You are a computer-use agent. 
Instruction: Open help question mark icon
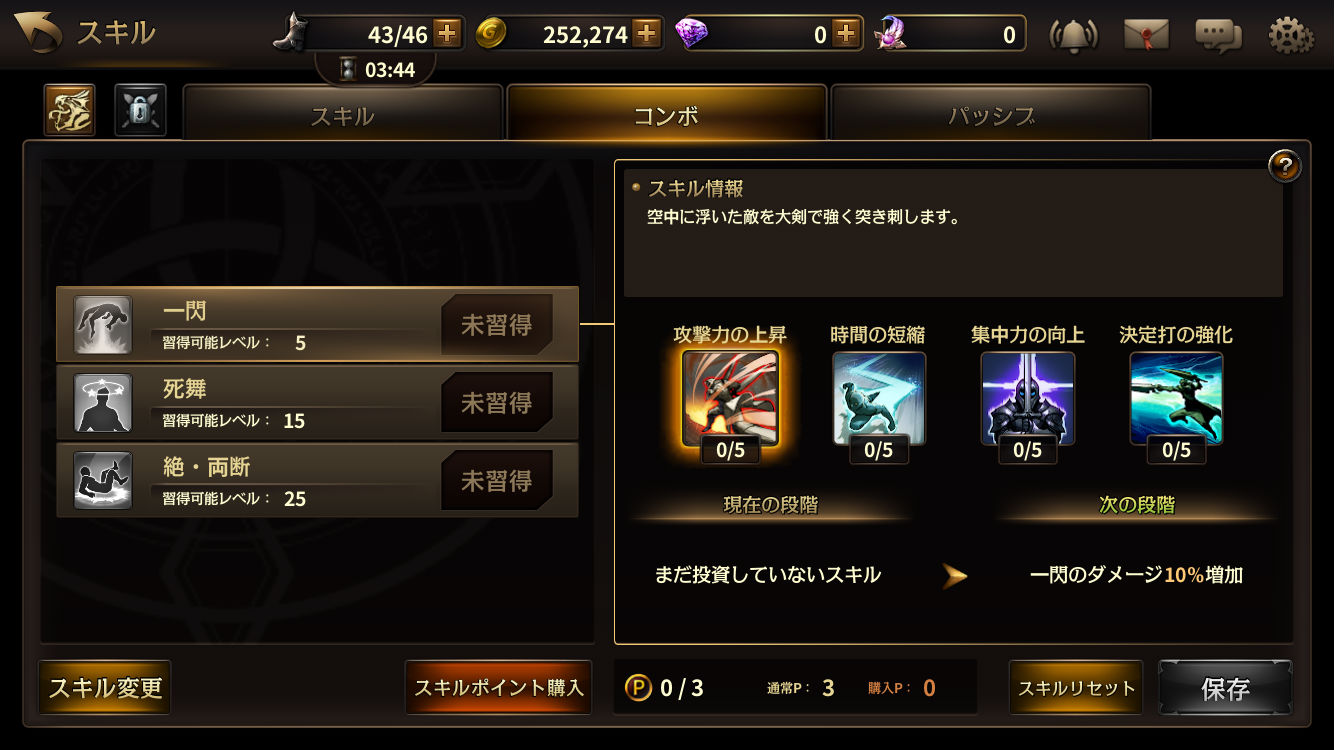pos(1284,166)
